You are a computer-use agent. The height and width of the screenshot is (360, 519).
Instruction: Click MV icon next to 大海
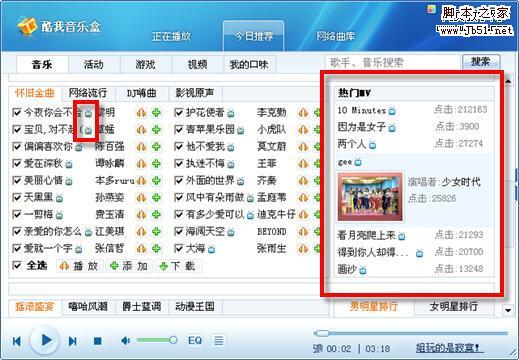tap(212, 249)
